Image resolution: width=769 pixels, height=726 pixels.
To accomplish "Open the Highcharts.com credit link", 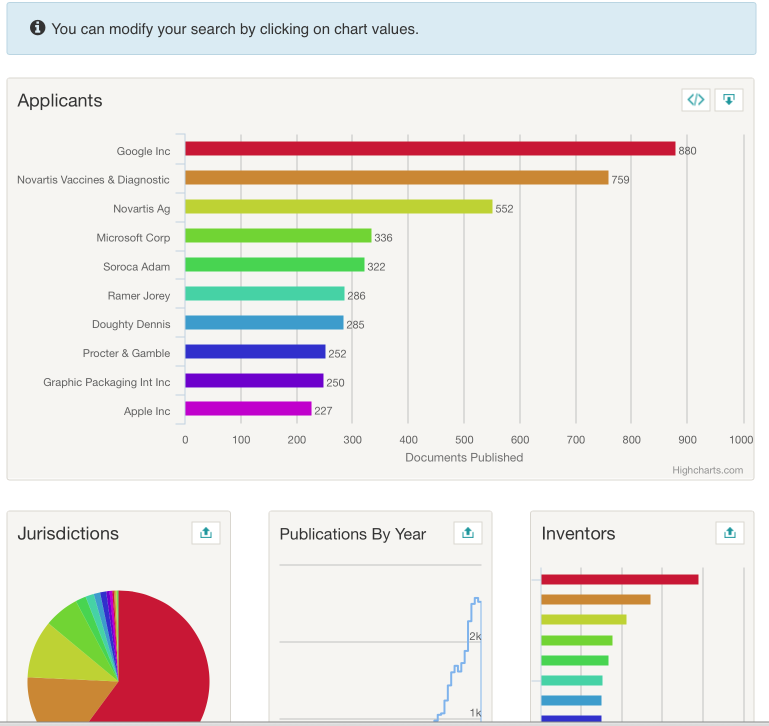I will click(x=707, y=470).
